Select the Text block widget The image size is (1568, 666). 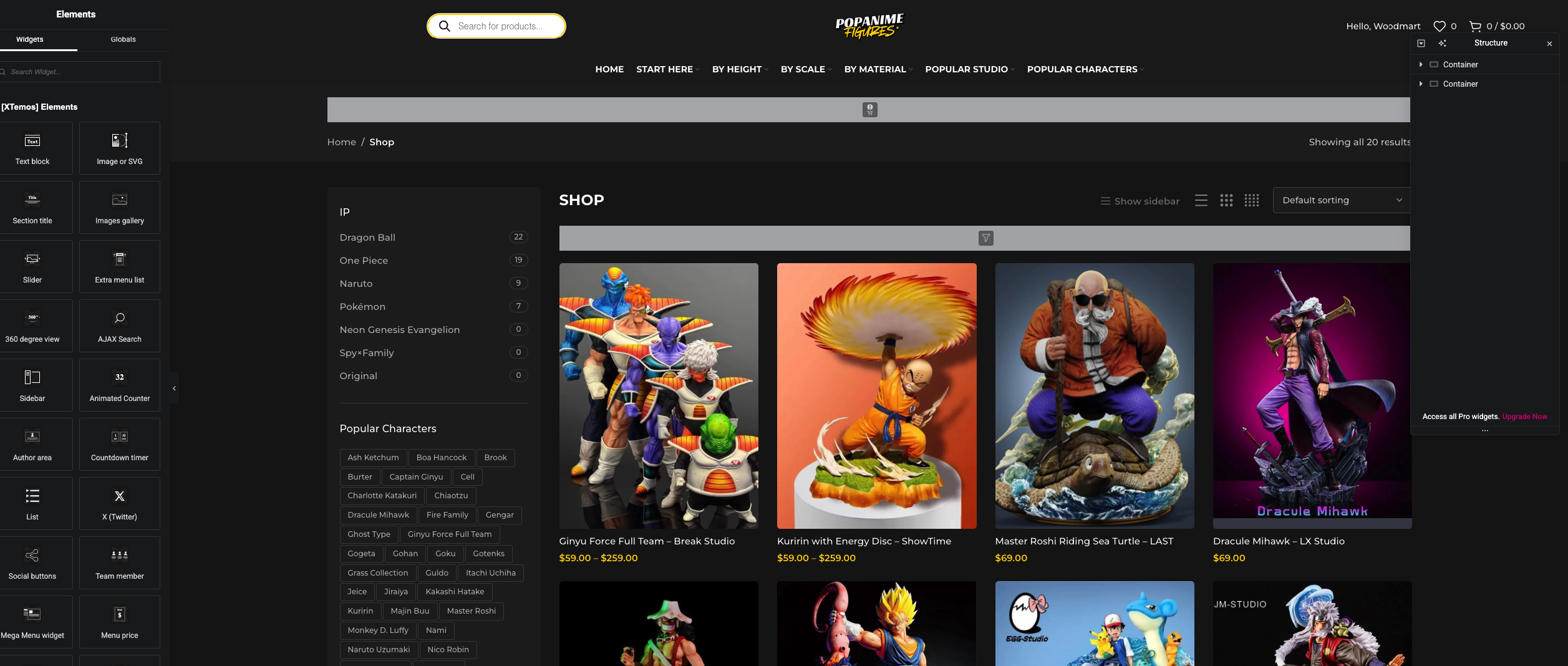[x=32, y=148]
